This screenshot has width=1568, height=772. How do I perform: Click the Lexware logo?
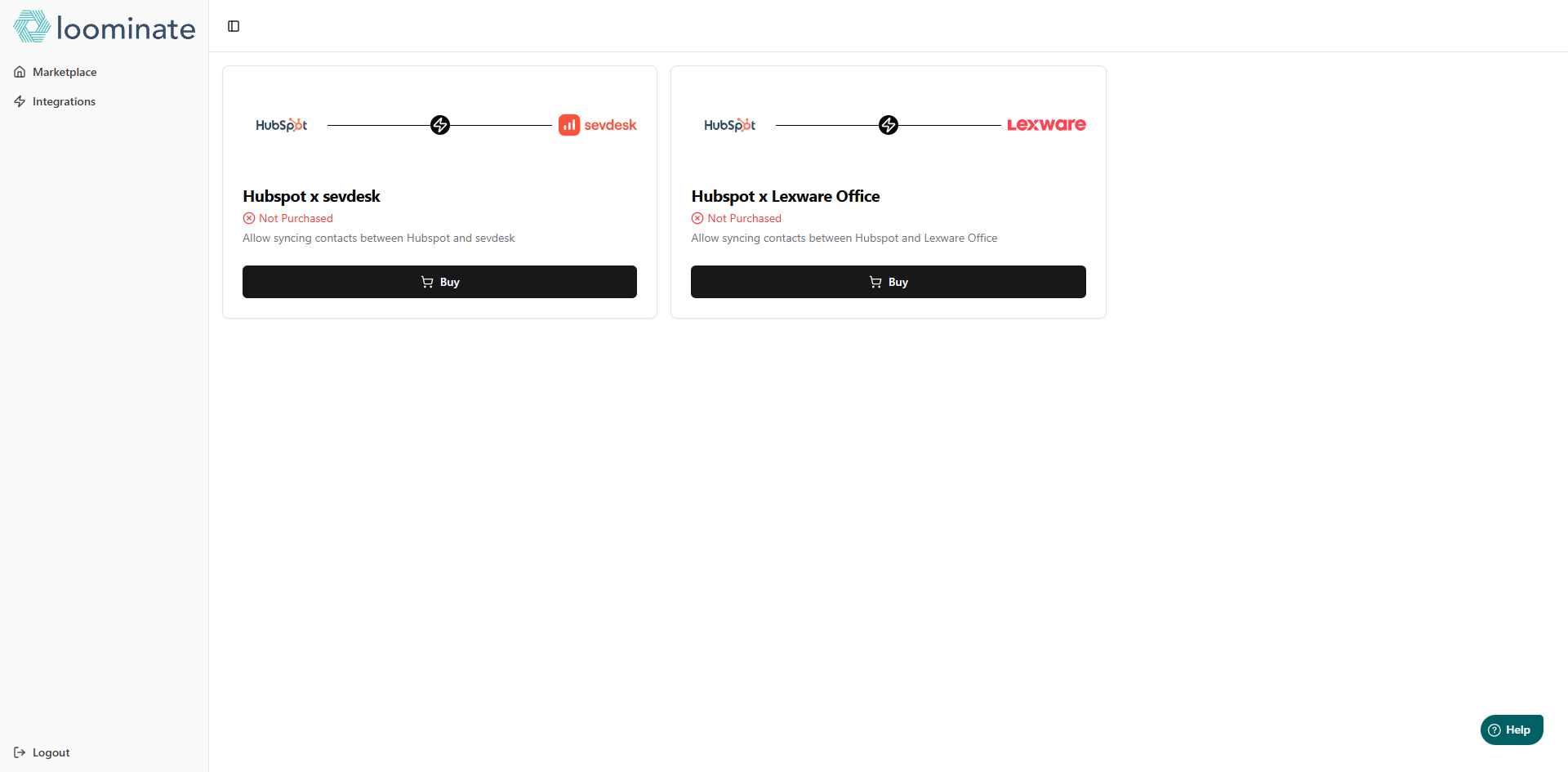[1046, 125]
